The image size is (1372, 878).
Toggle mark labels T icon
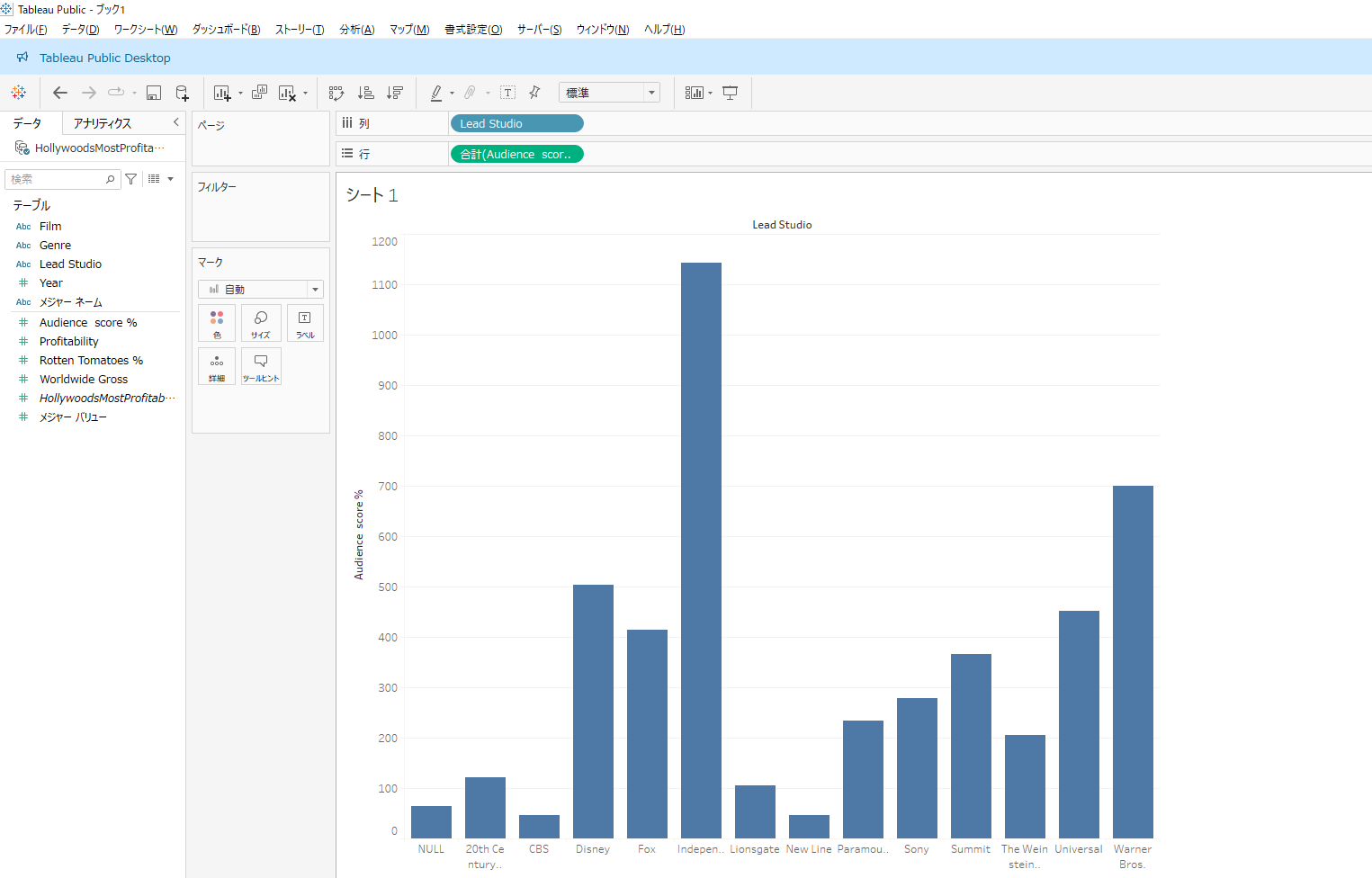click(x=508, y=93)
